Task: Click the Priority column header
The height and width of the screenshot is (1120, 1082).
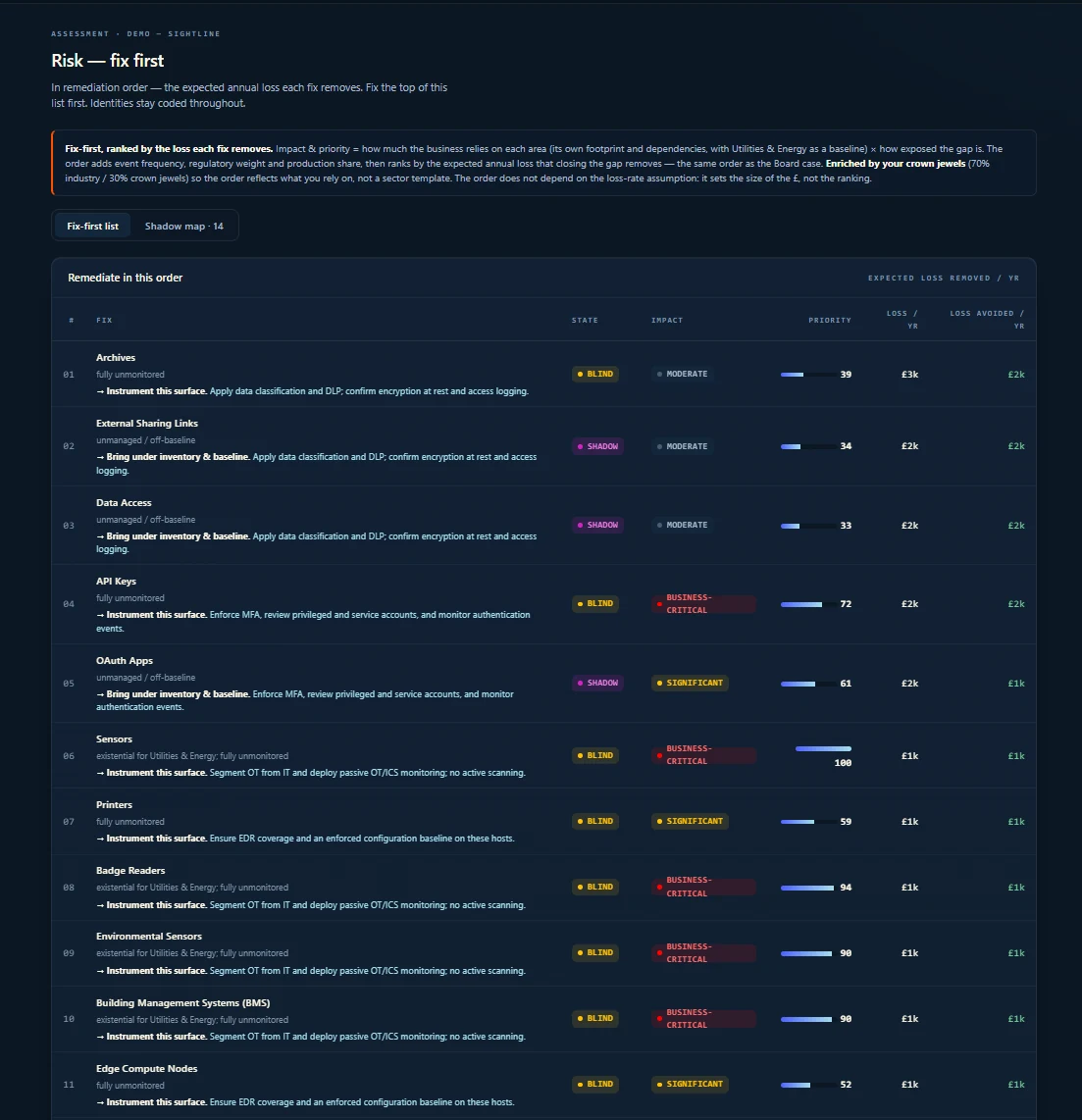Action: click(830, 320)
